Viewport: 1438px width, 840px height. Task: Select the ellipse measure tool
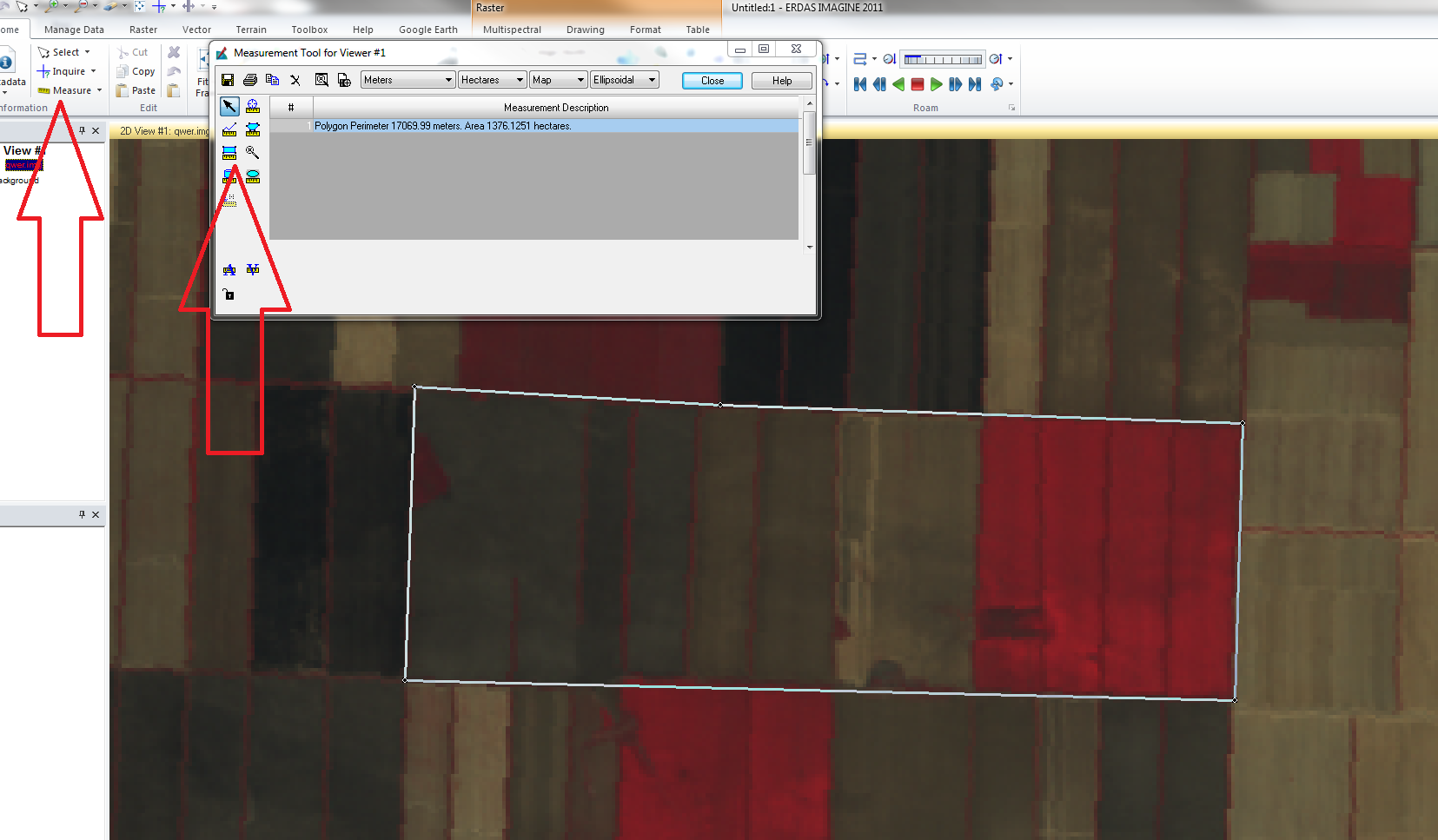click(253, 176)
